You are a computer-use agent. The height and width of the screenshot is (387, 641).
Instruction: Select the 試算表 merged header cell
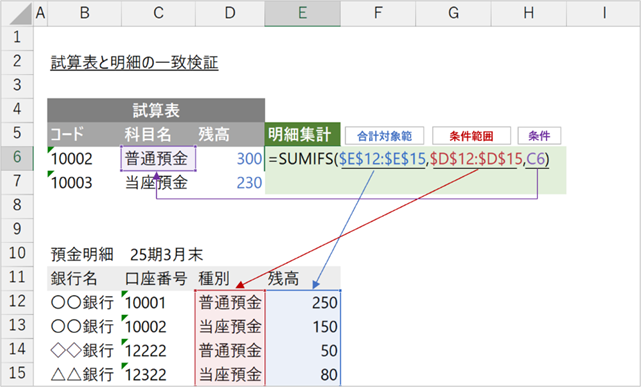coord(156,110)
